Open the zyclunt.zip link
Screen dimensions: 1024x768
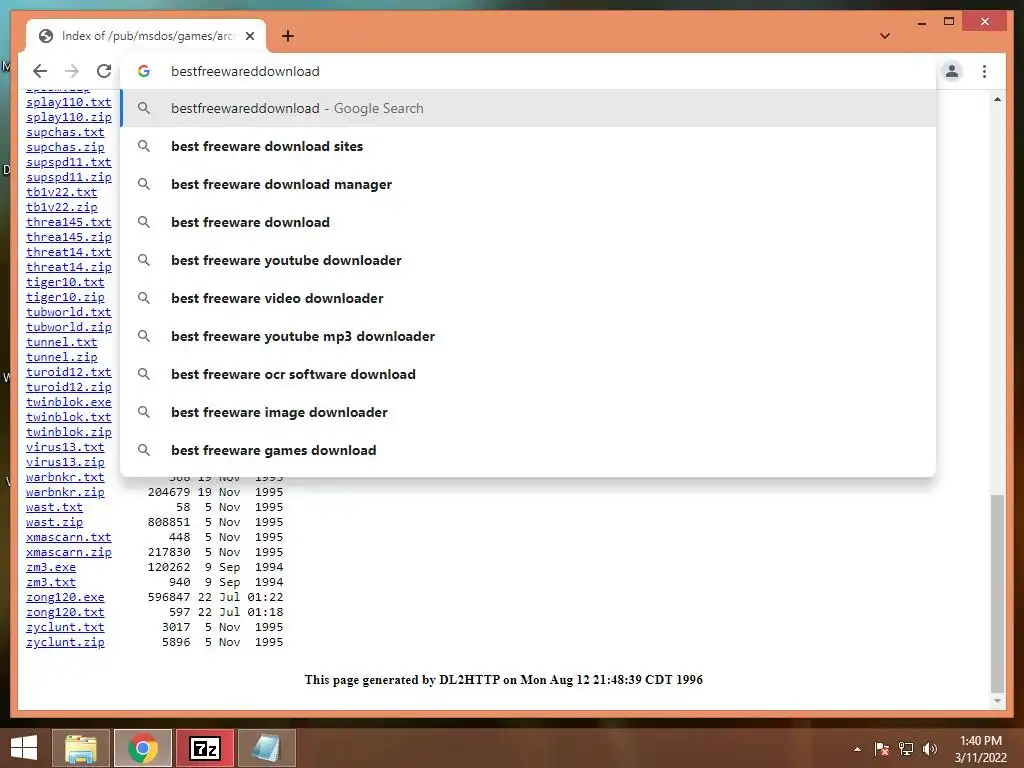pos(65,643)
